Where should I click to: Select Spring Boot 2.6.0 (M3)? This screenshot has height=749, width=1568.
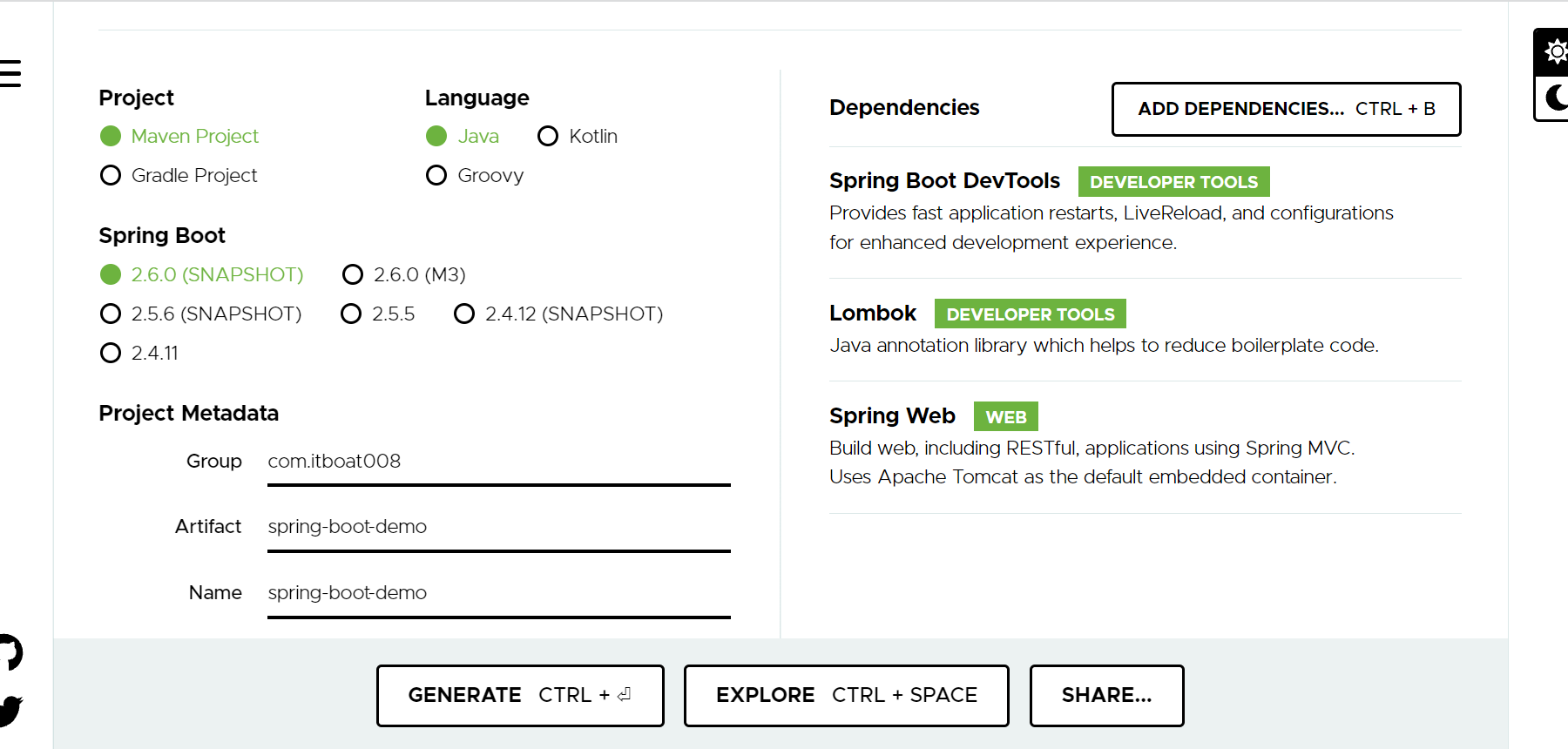(x=353, y=275)
